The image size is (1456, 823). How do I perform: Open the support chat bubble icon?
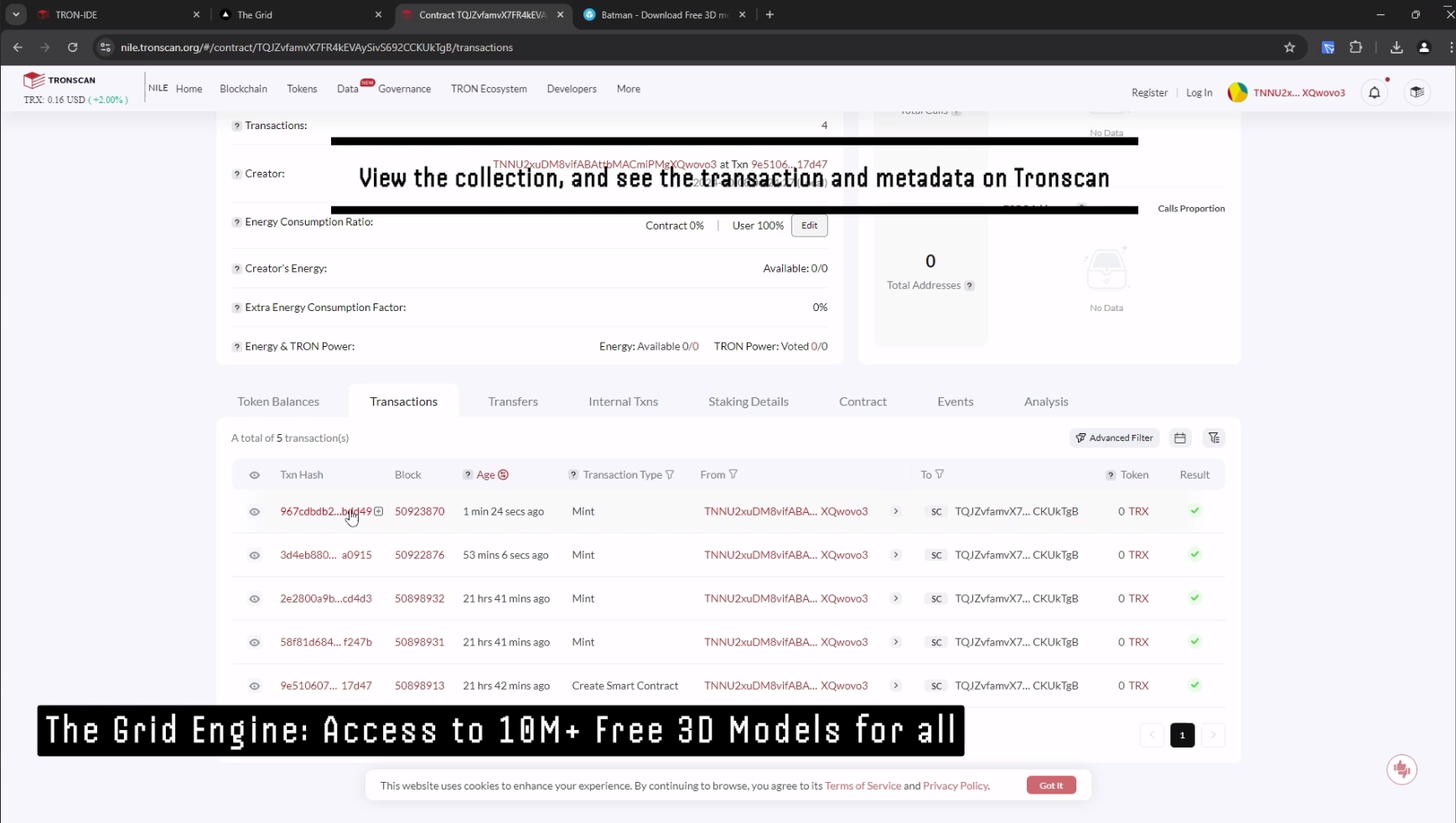[1402, 769]
